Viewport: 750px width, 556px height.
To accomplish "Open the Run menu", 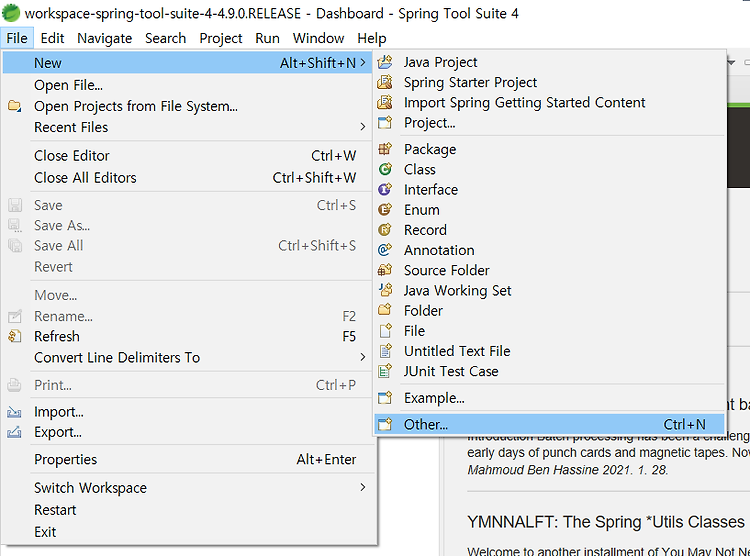I will click(267, 38).
